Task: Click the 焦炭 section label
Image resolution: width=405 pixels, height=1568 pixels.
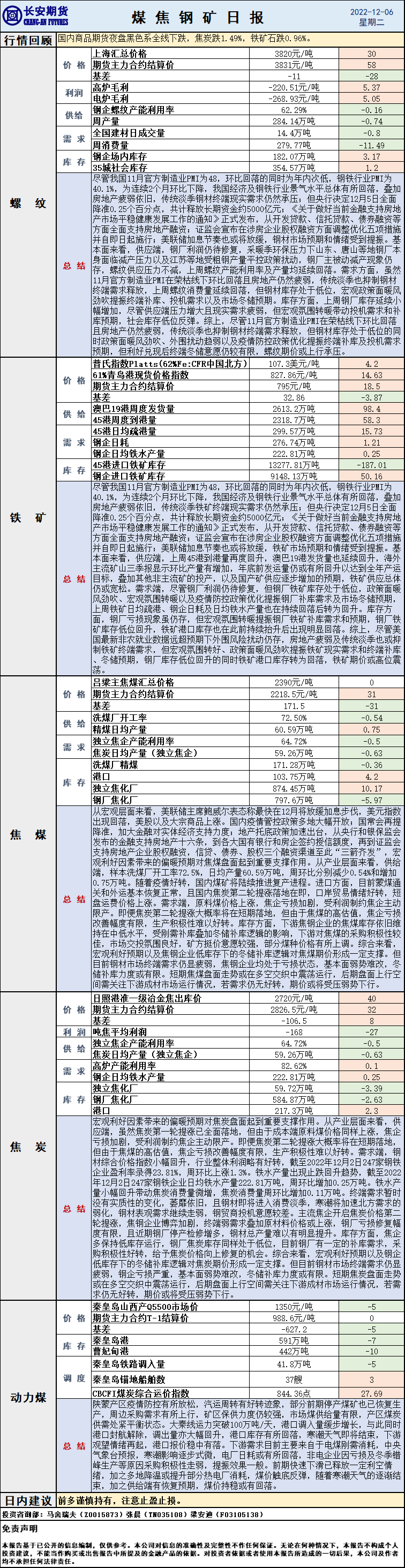Action: point(28,1147)
